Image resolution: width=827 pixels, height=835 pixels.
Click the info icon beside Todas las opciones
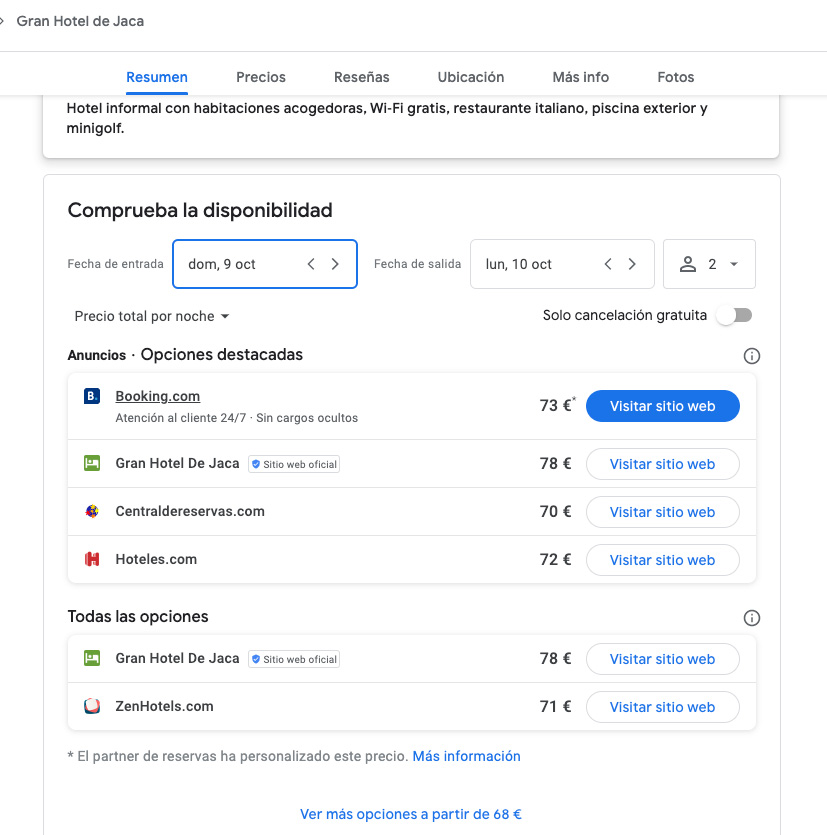(751, 618)
